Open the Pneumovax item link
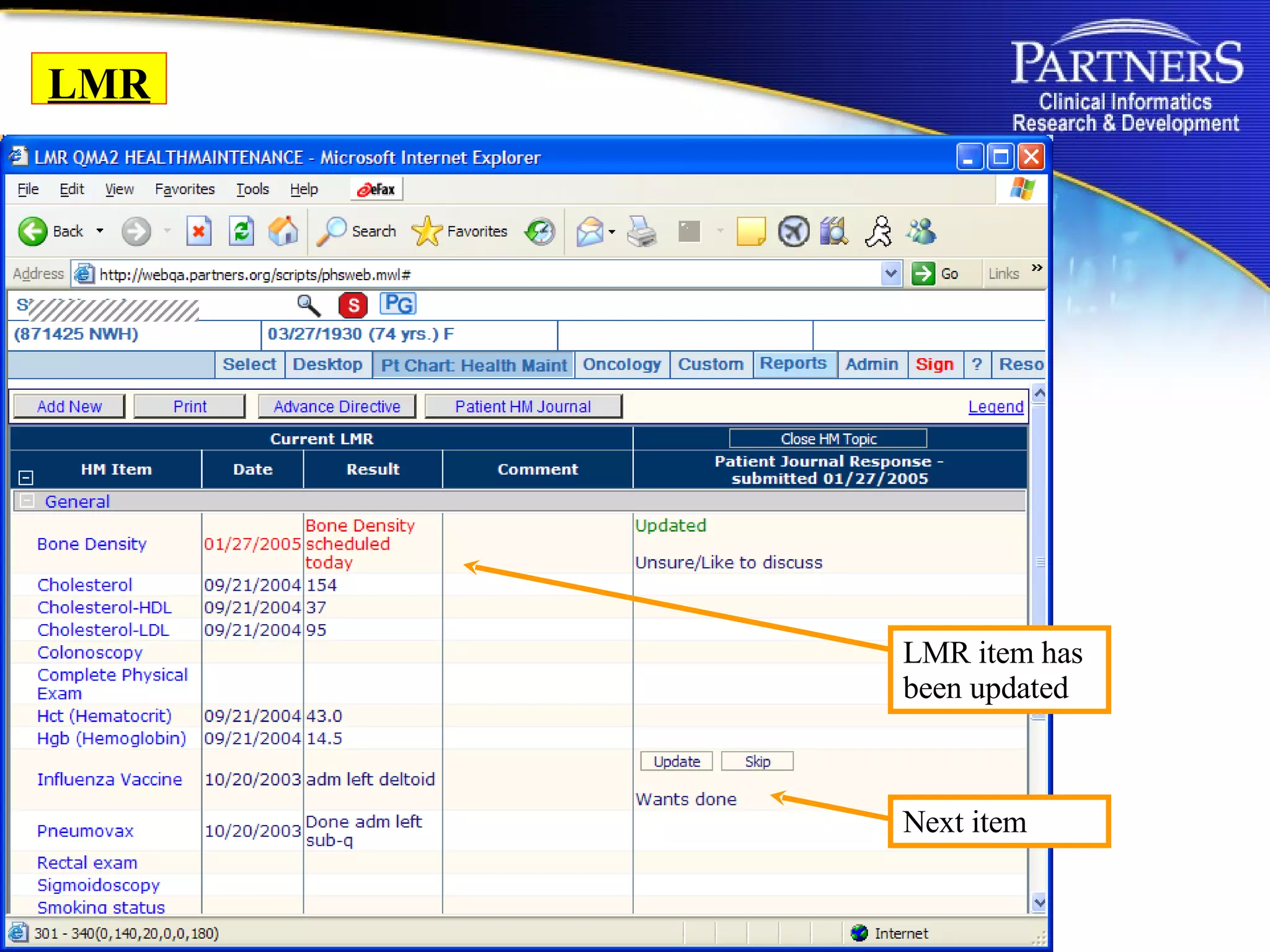 coord(85,831)
